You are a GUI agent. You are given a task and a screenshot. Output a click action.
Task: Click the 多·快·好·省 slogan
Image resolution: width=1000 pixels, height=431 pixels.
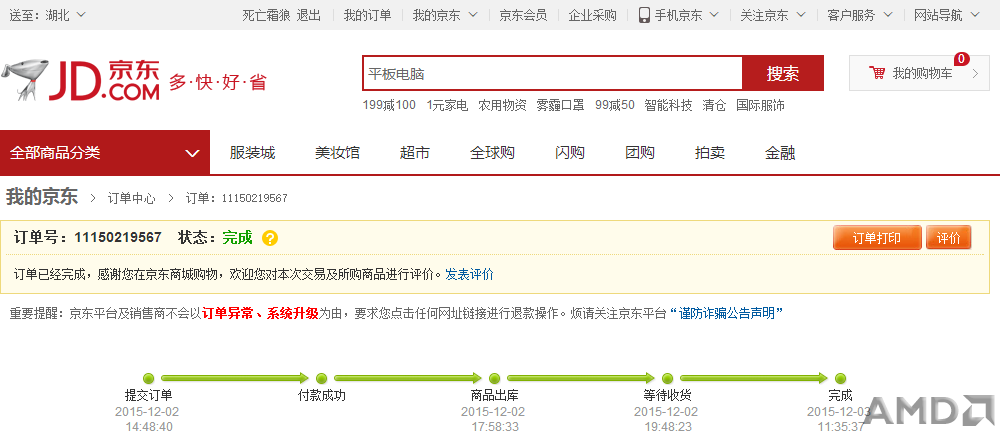click(x=217, y=82)
